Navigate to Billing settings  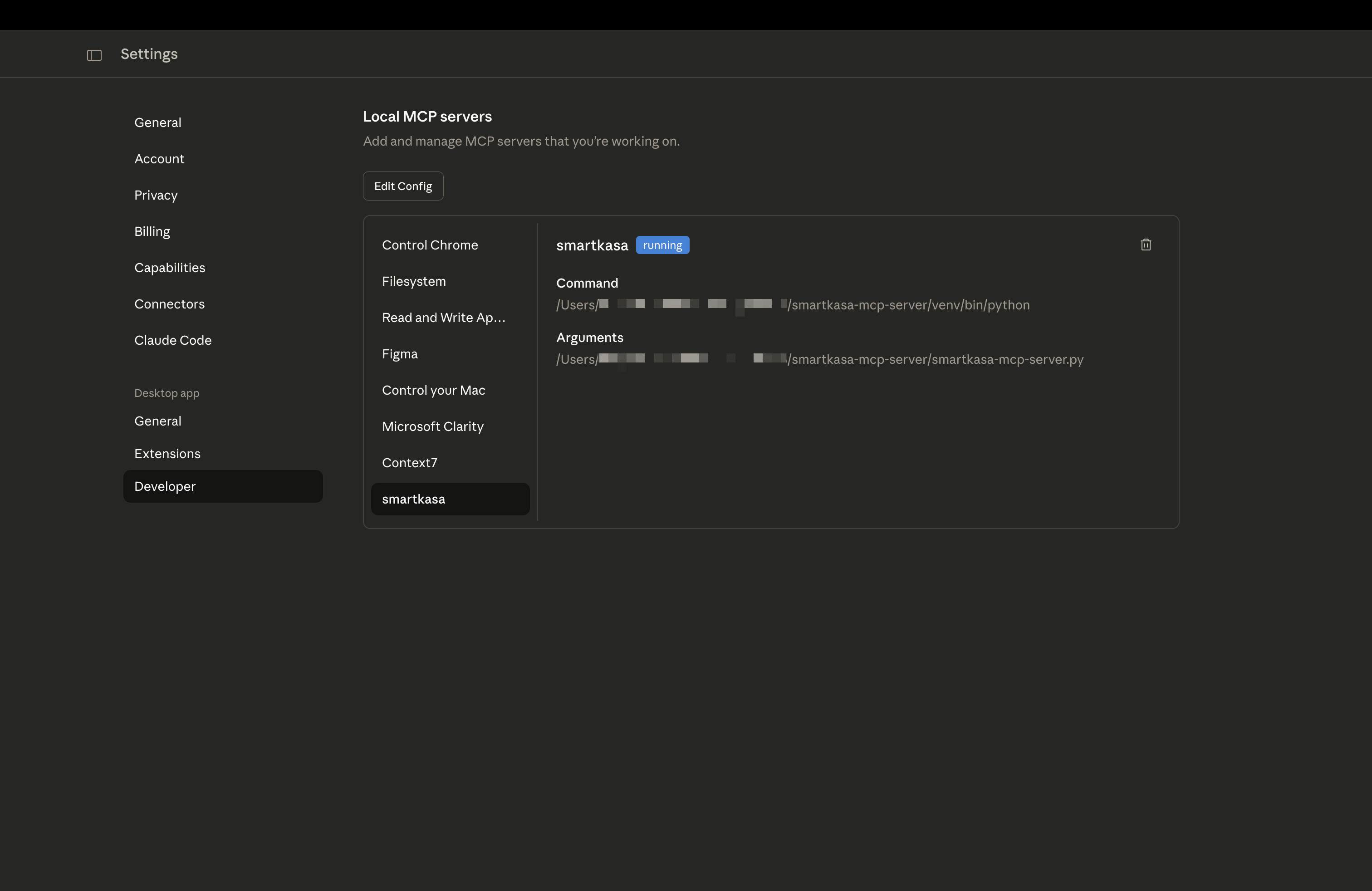[x=152, y=232]
